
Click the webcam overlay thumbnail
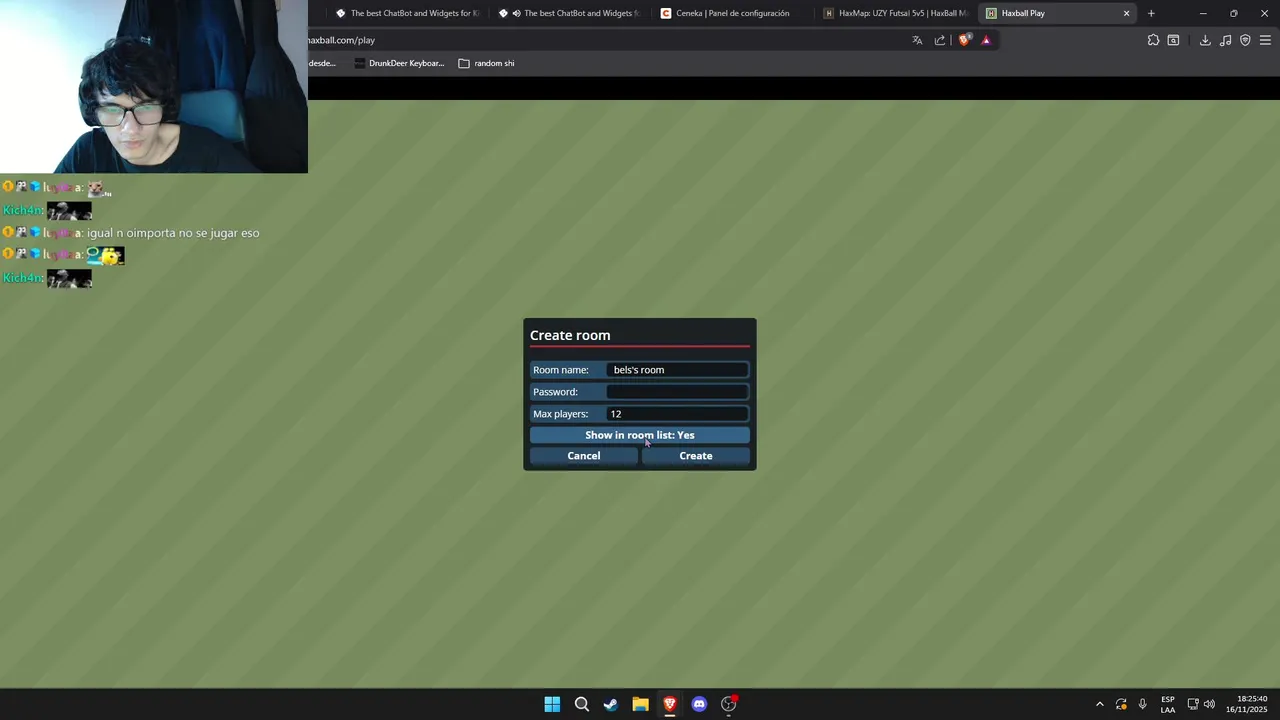pyautogui.click(x=154, y=86)
